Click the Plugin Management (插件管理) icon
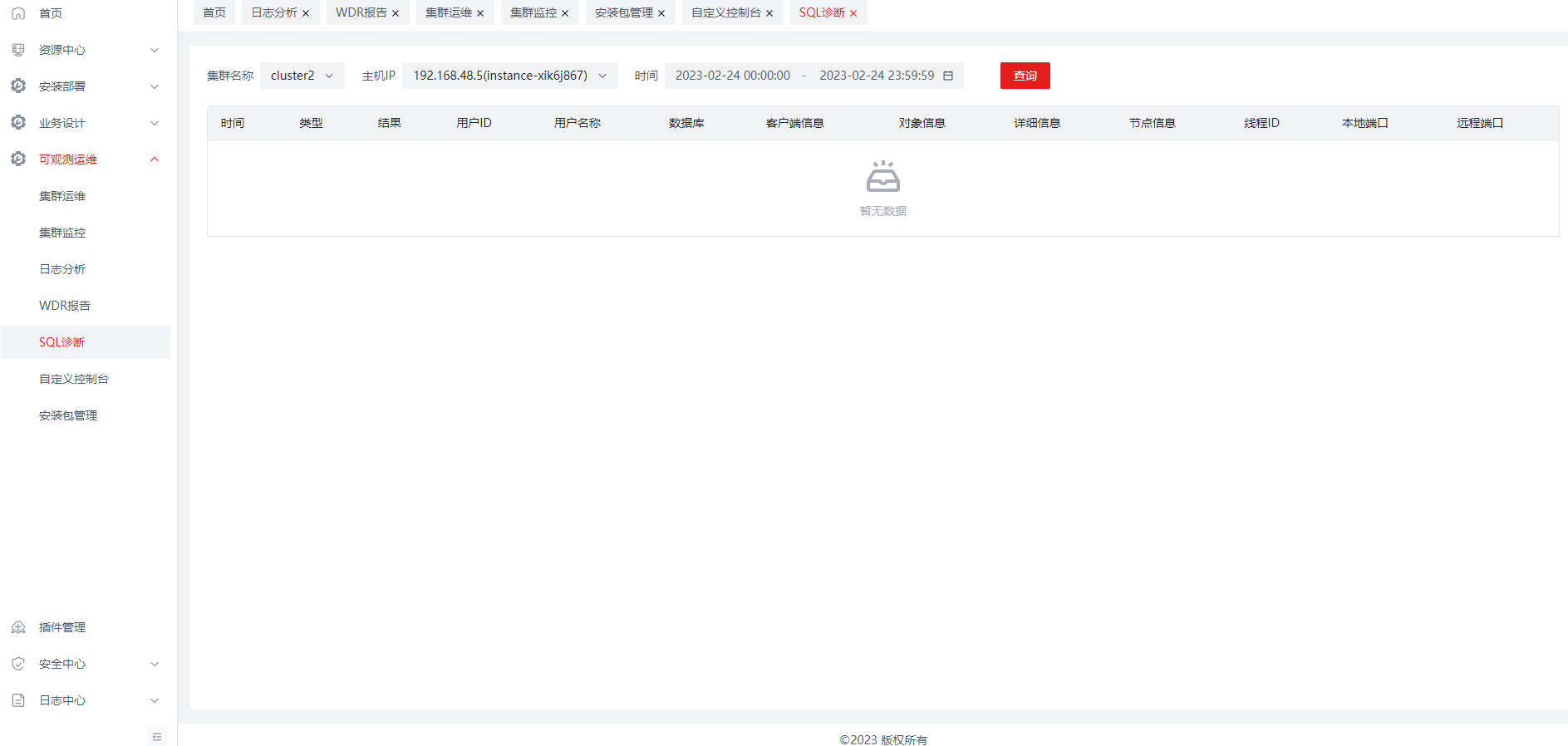This screenshot has width=1568, height=746. (18, 627)
